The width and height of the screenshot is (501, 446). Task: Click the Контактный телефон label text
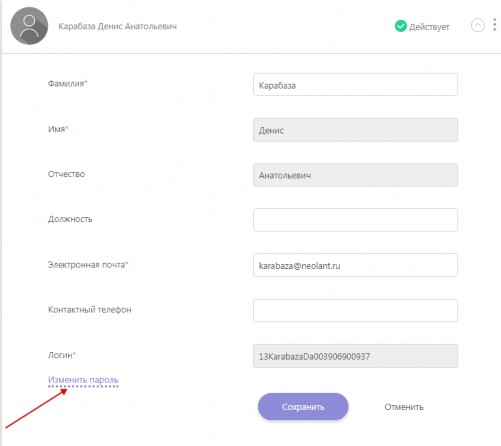tap(90, 310)
